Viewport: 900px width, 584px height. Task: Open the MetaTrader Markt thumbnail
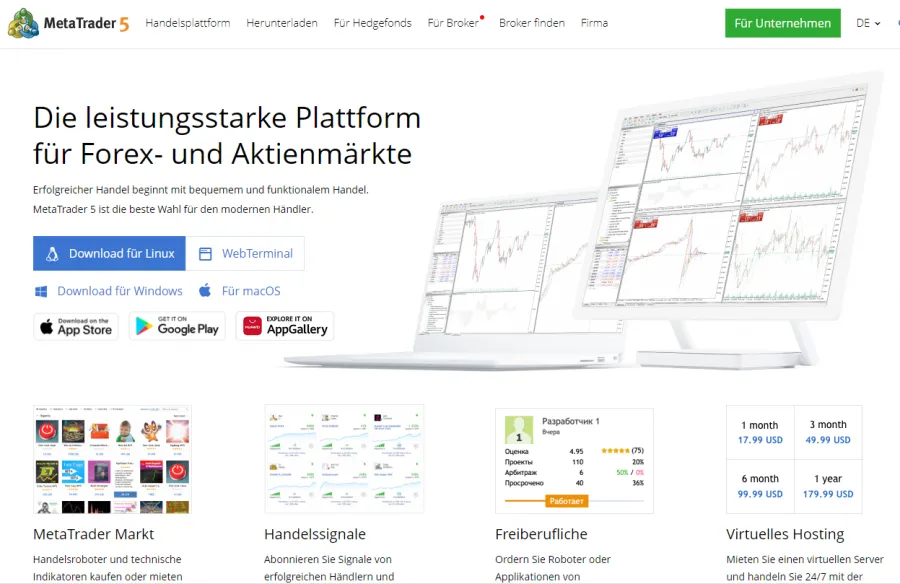[x=112, y=459]
